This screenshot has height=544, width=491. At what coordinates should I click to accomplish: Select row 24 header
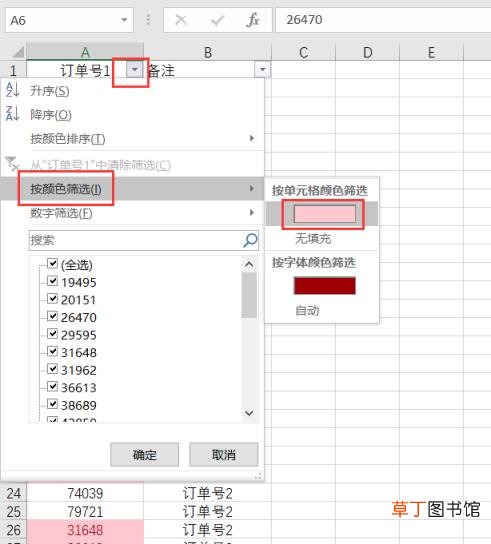pyautogui.click(x=14, y=493)
